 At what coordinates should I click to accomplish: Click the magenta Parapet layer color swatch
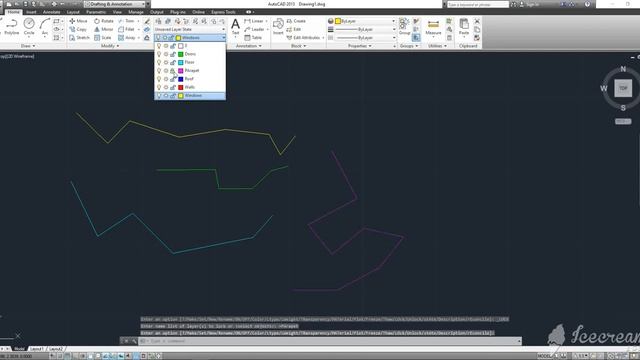coord(180,71)
